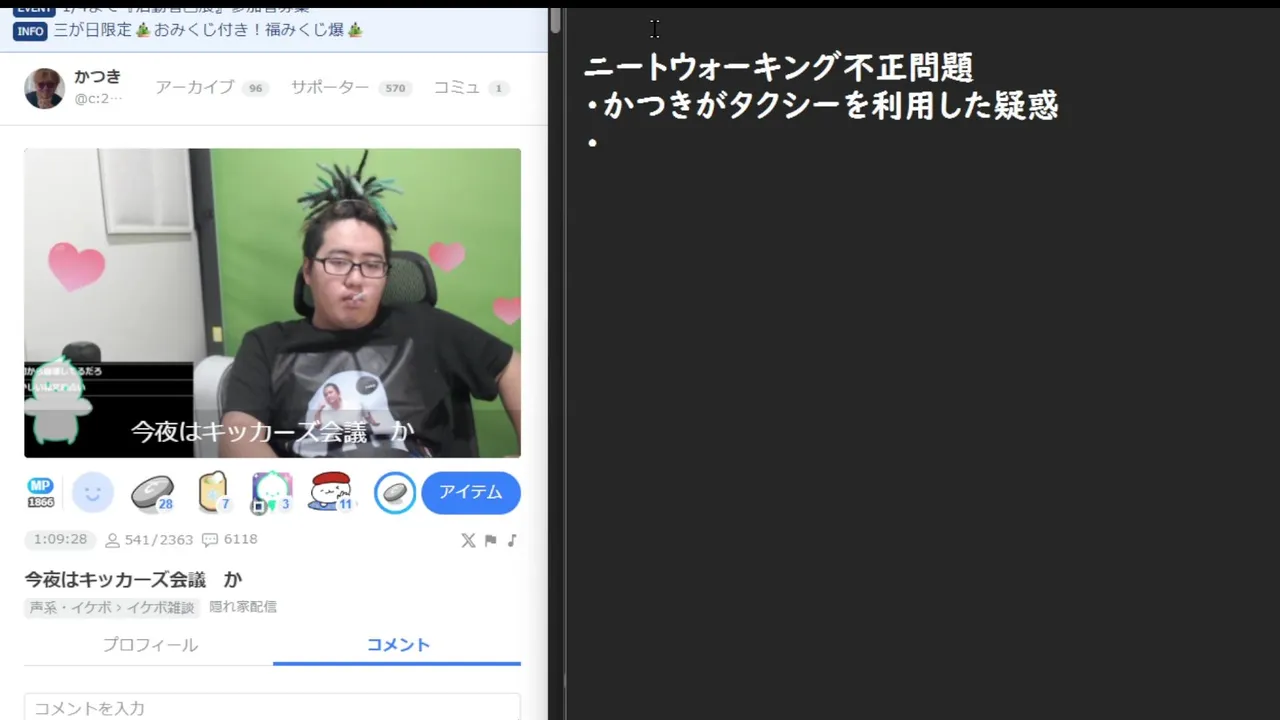Image resolution: width=1280 pixels, height=720 pixels.
Task: Open the アイテム item list
Action: click(471, 493)
